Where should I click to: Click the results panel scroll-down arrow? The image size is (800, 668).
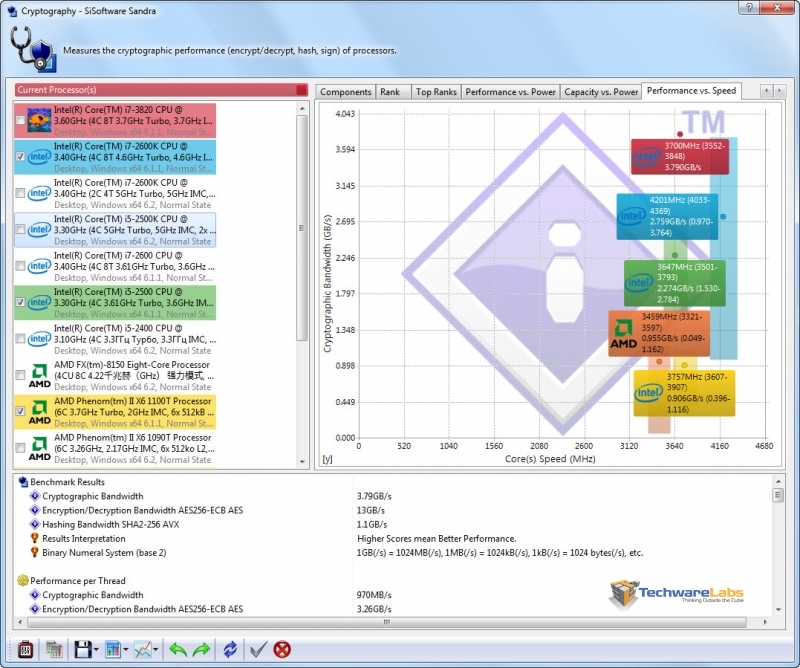pyautogui.click(x=778, y=609)
